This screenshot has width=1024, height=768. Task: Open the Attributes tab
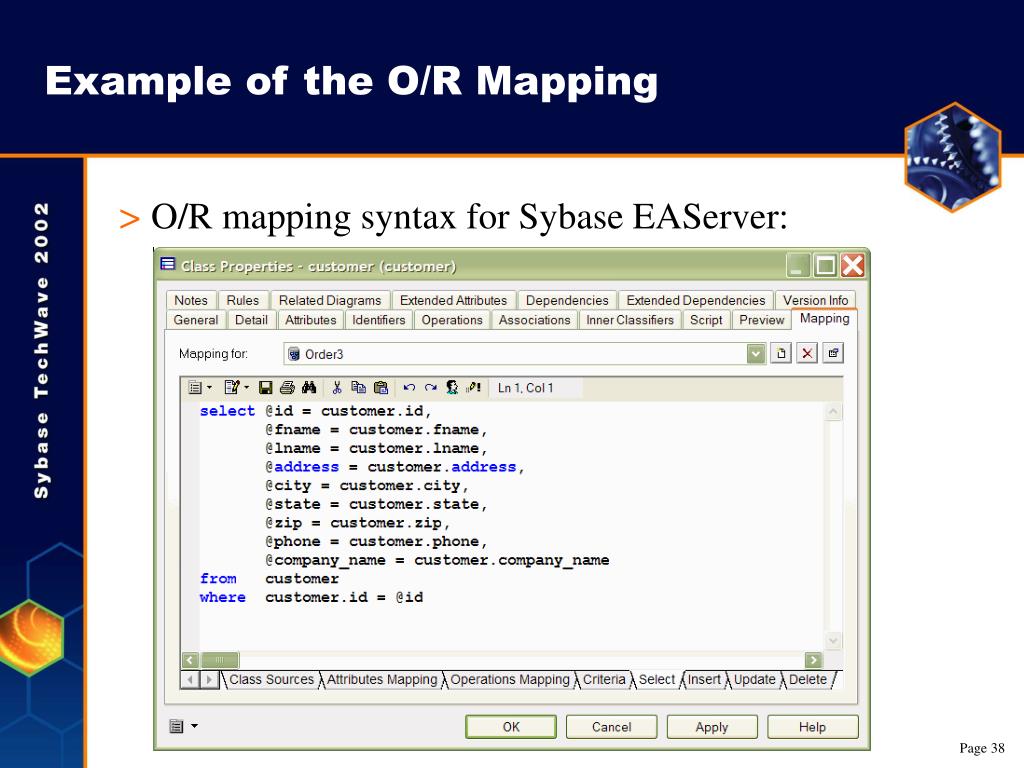(311, 320)
